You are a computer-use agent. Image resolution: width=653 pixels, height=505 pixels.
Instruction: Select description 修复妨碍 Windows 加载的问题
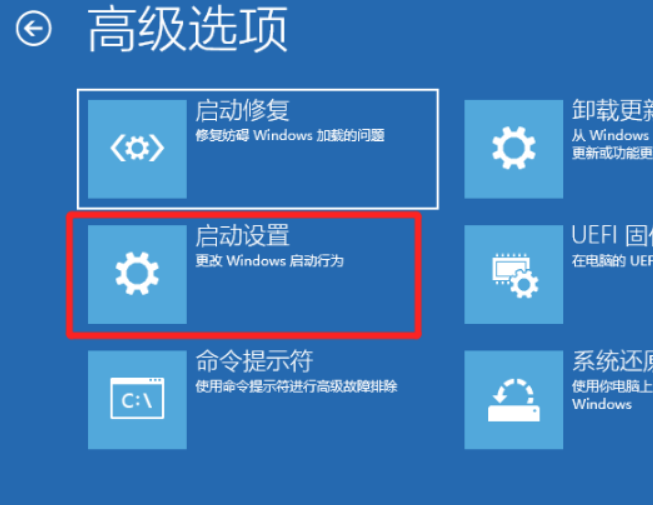pos(290,135)
